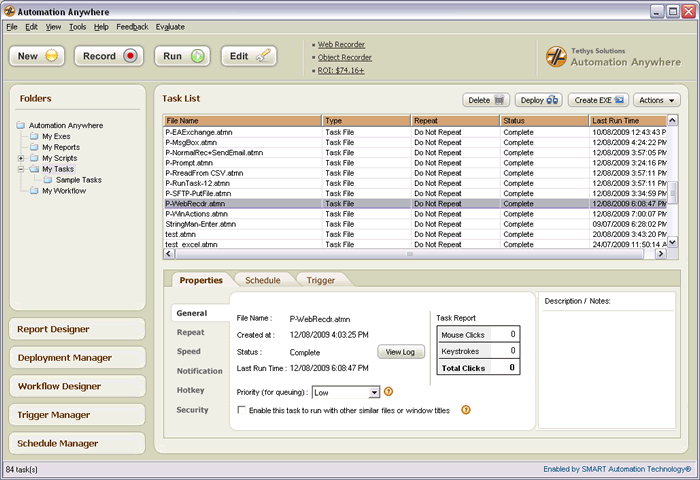This screenshot has width=700, height=480.
Task: Open the Repeat properties section
Action: (x=190, y=332)
